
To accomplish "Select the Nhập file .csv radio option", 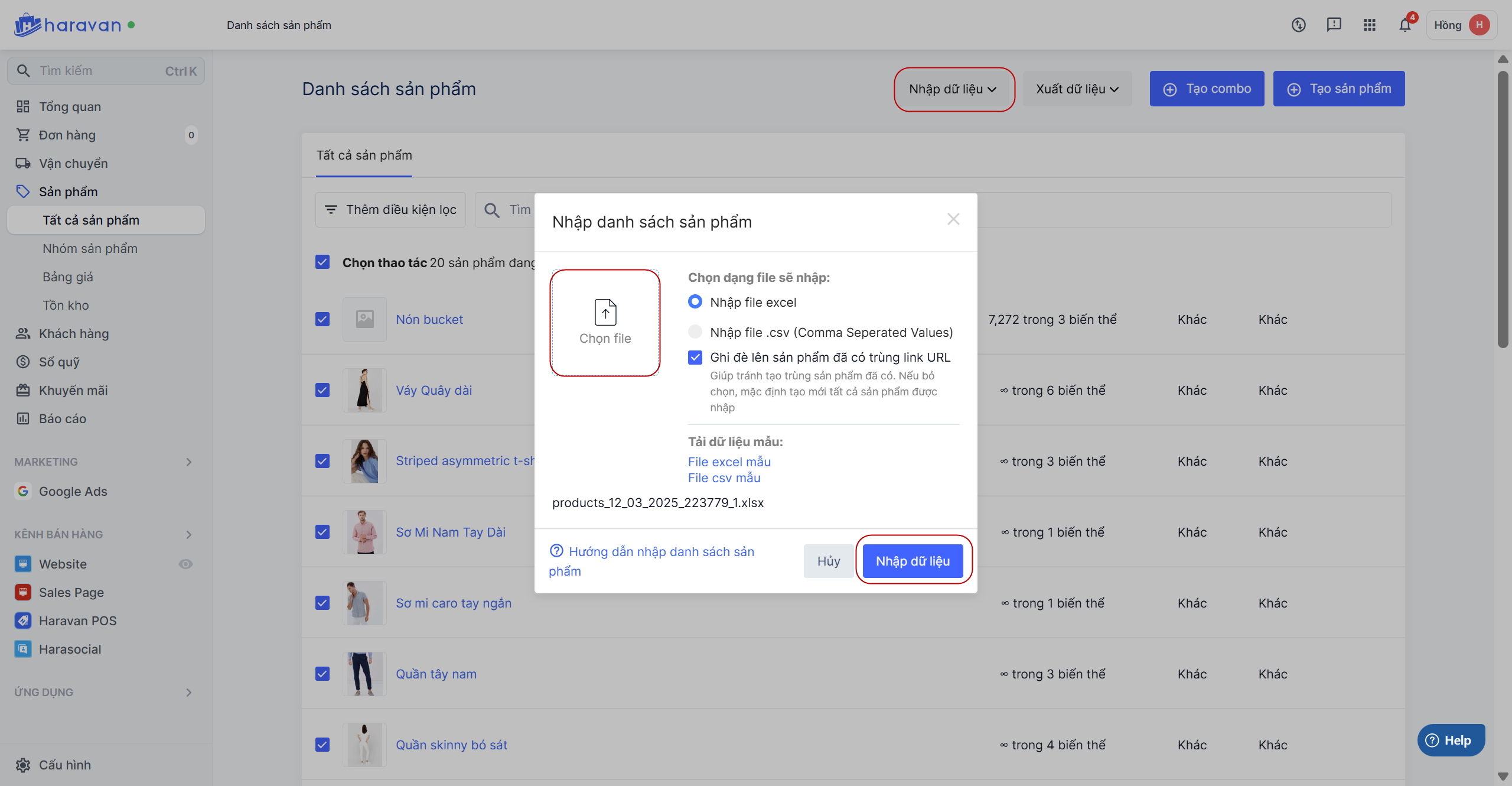I will tap(695, 332).
